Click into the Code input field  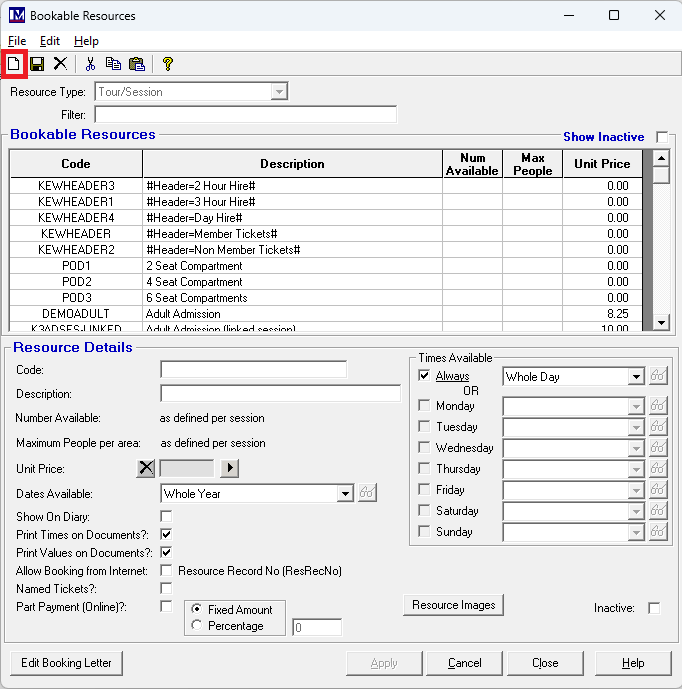253,369
